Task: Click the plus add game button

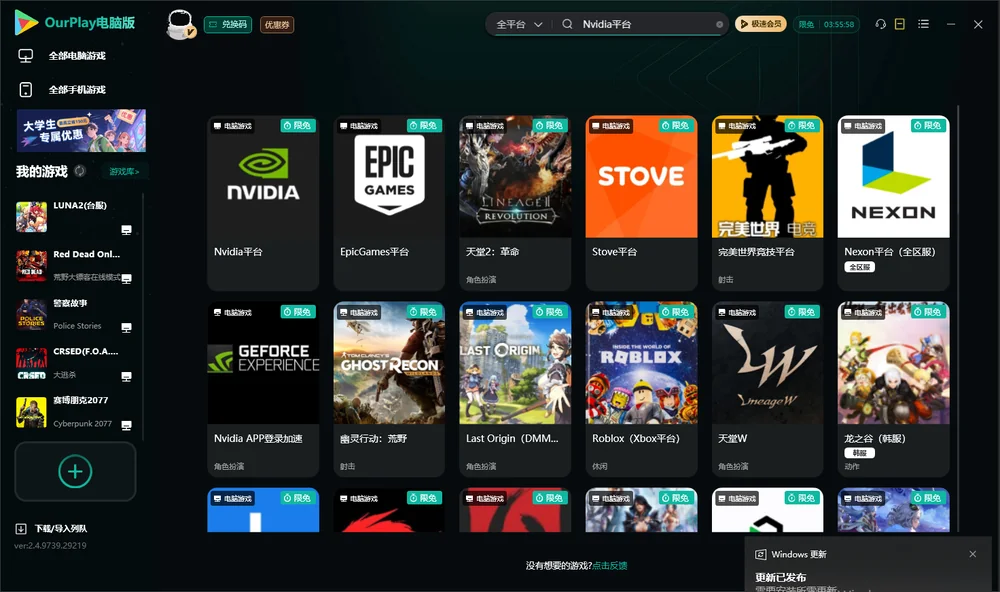Action: [x=75, y=471]
